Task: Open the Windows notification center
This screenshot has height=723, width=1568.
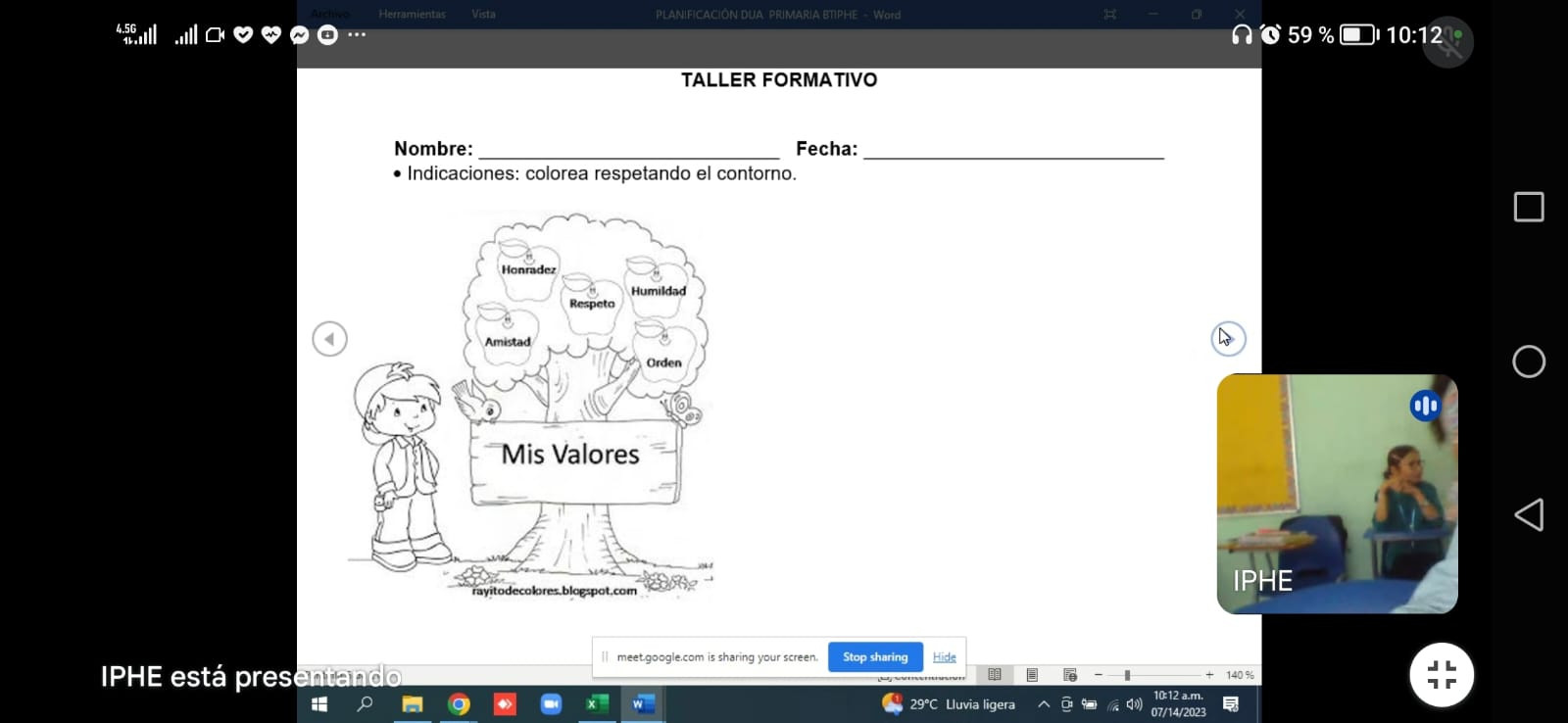Action: (x=1231, y=704)
